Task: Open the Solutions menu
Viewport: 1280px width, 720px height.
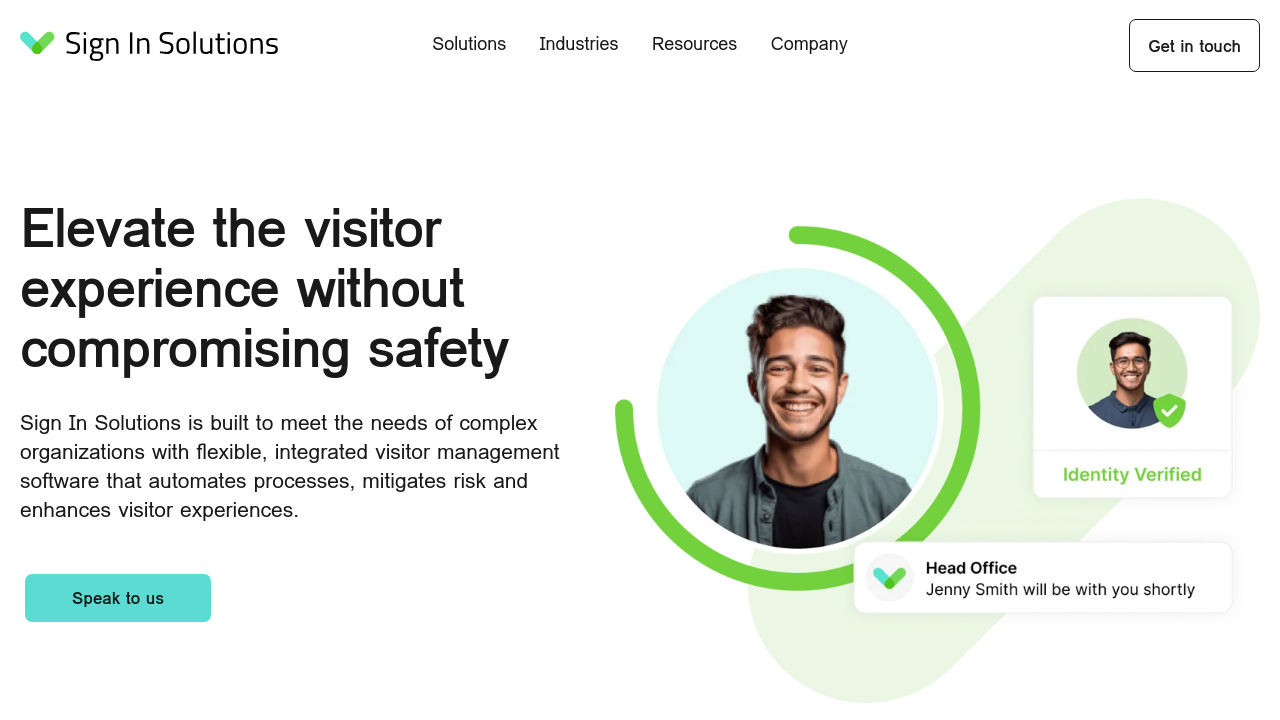Action: (469, 44)
